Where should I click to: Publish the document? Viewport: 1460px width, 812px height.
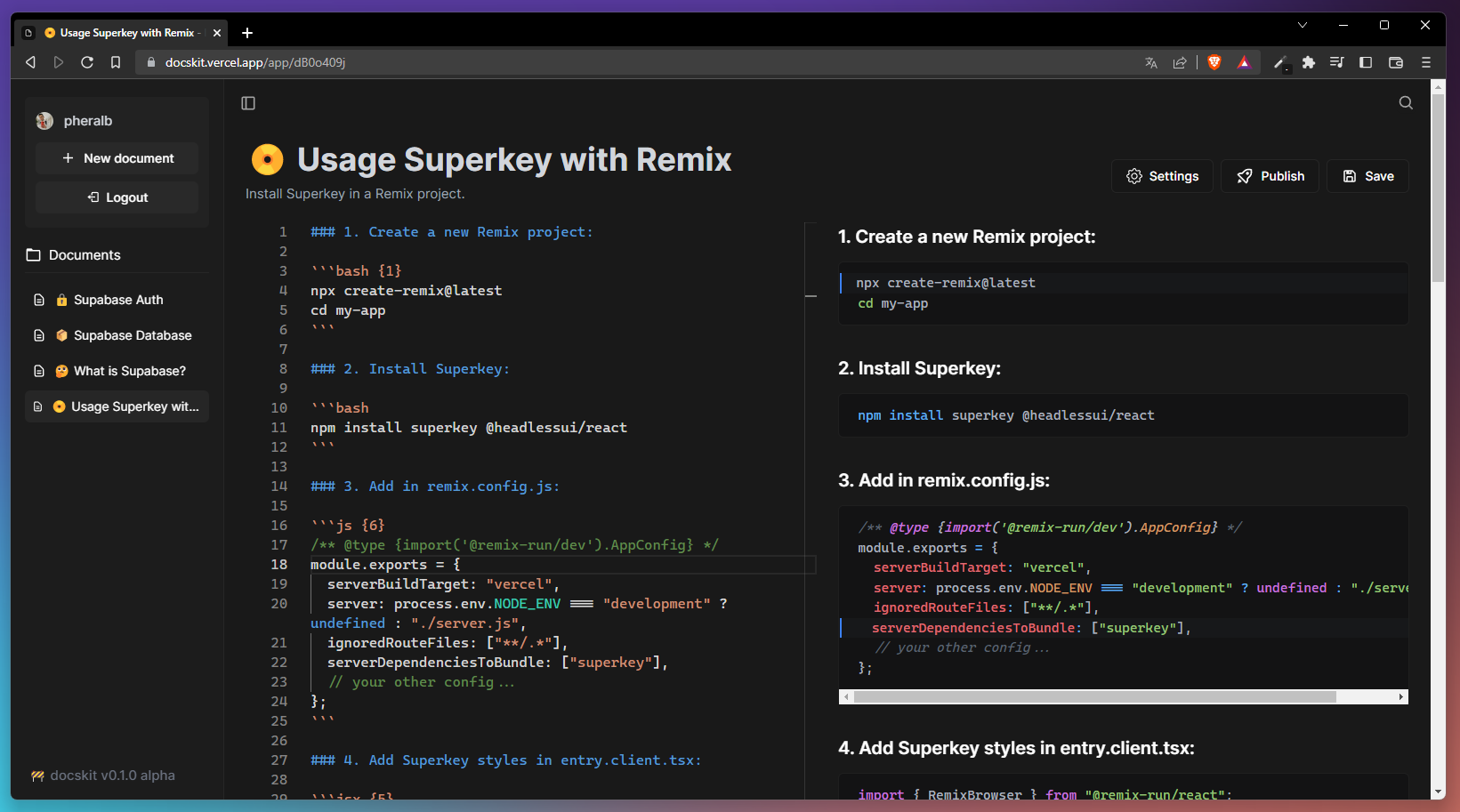coord(1270,176)
